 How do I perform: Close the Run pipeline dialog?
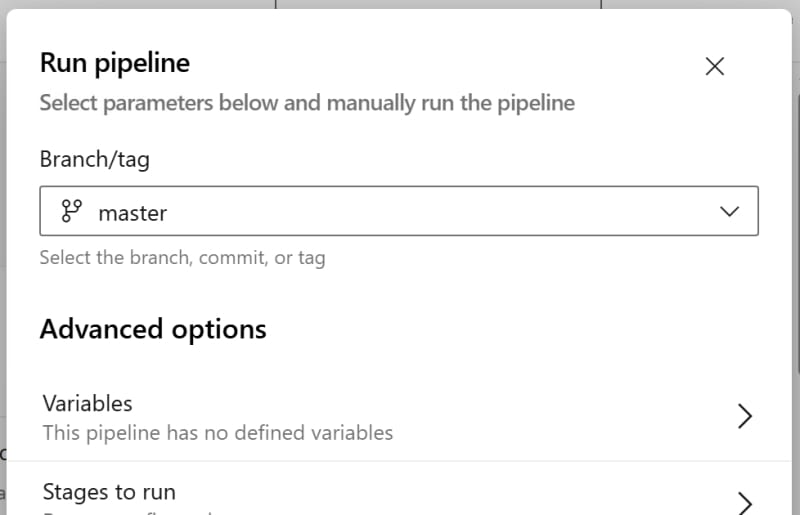714,66
